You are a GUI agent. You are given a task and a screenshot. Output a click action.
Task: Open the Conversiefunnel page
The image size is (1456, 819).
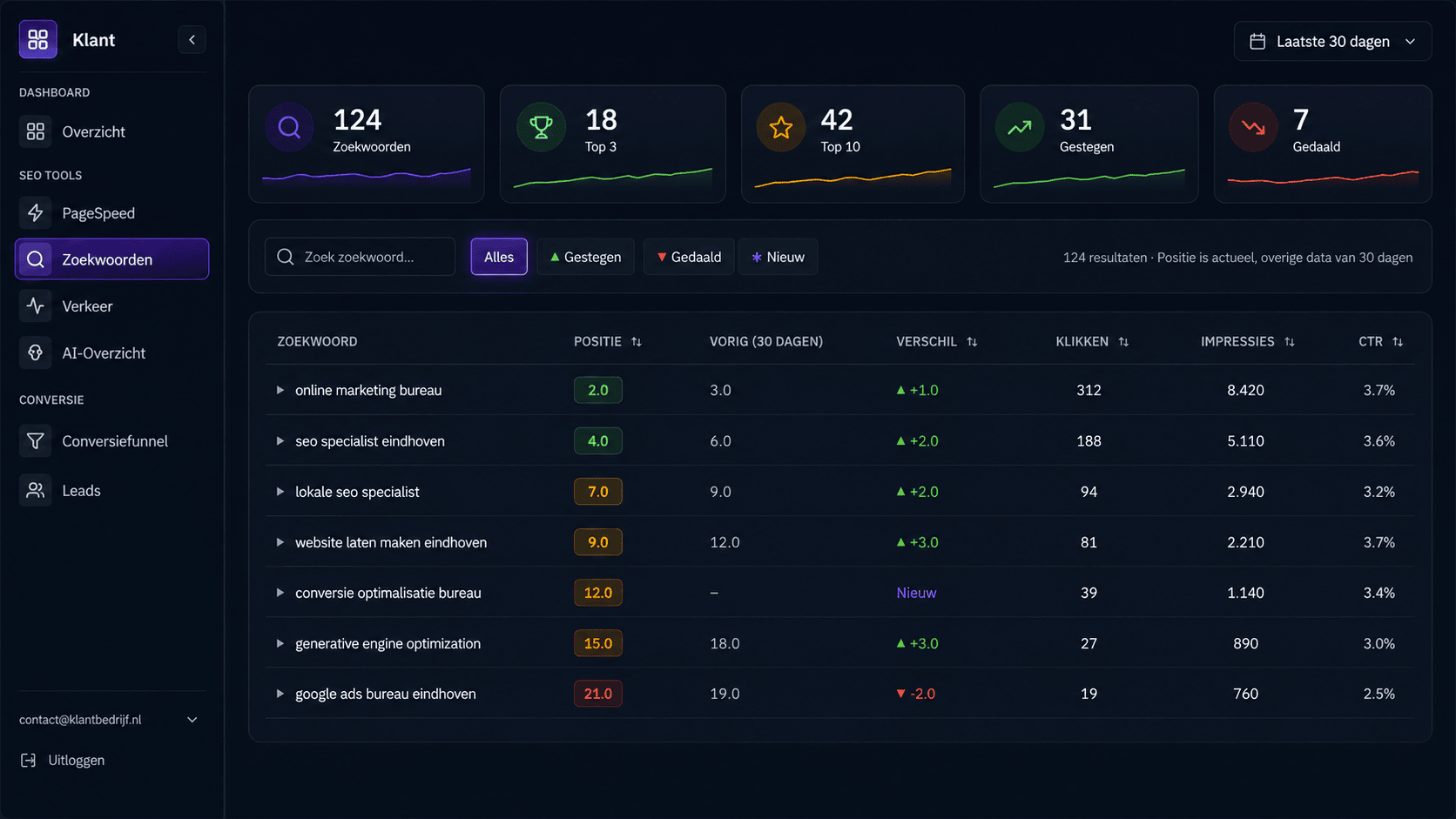111,441
